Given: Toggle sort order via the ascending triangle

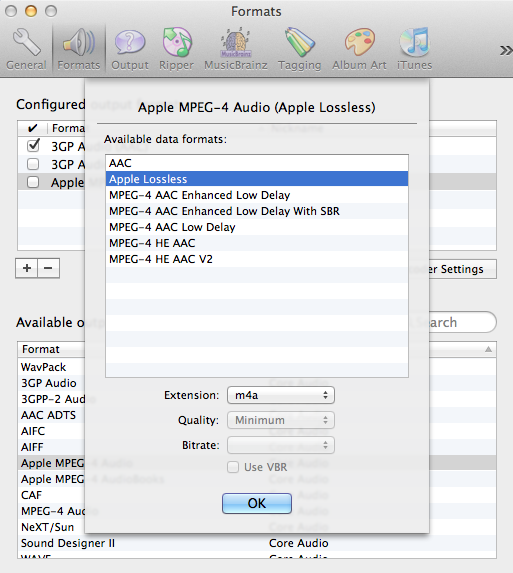Looking at the screenshot, I should click(x=488, y=349).
